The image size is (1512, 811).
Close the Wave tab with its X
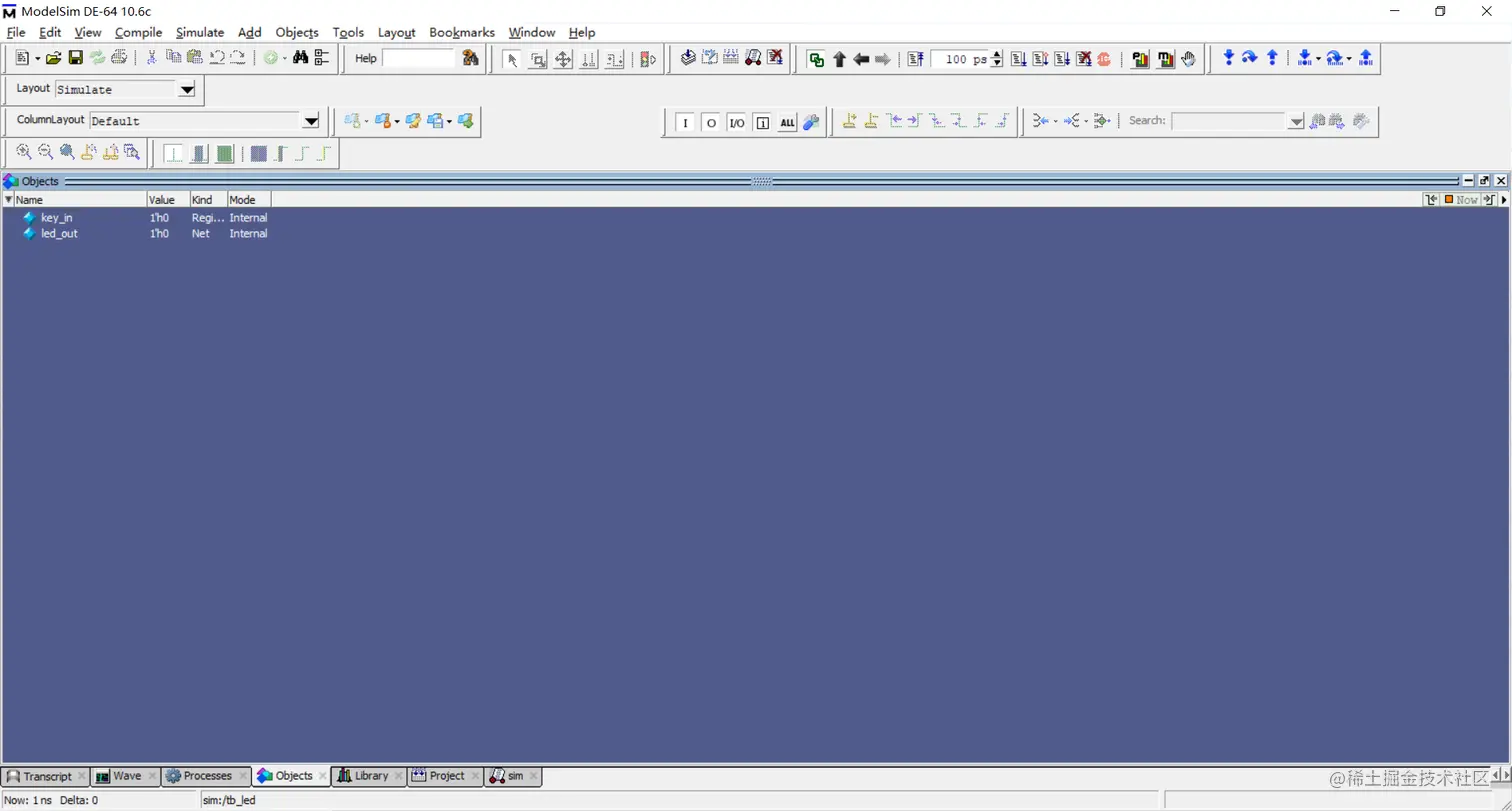coord(152,776)
